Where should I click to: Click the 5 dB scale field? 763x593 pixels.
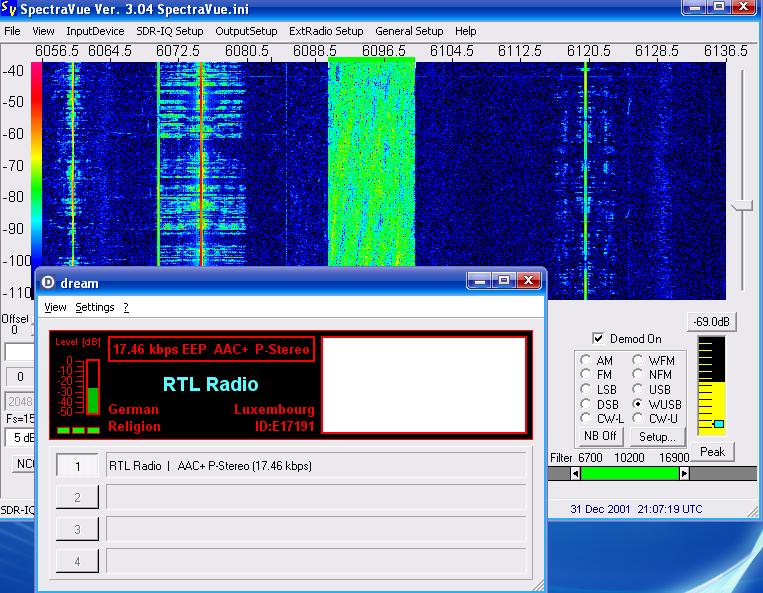coord(19,437)
